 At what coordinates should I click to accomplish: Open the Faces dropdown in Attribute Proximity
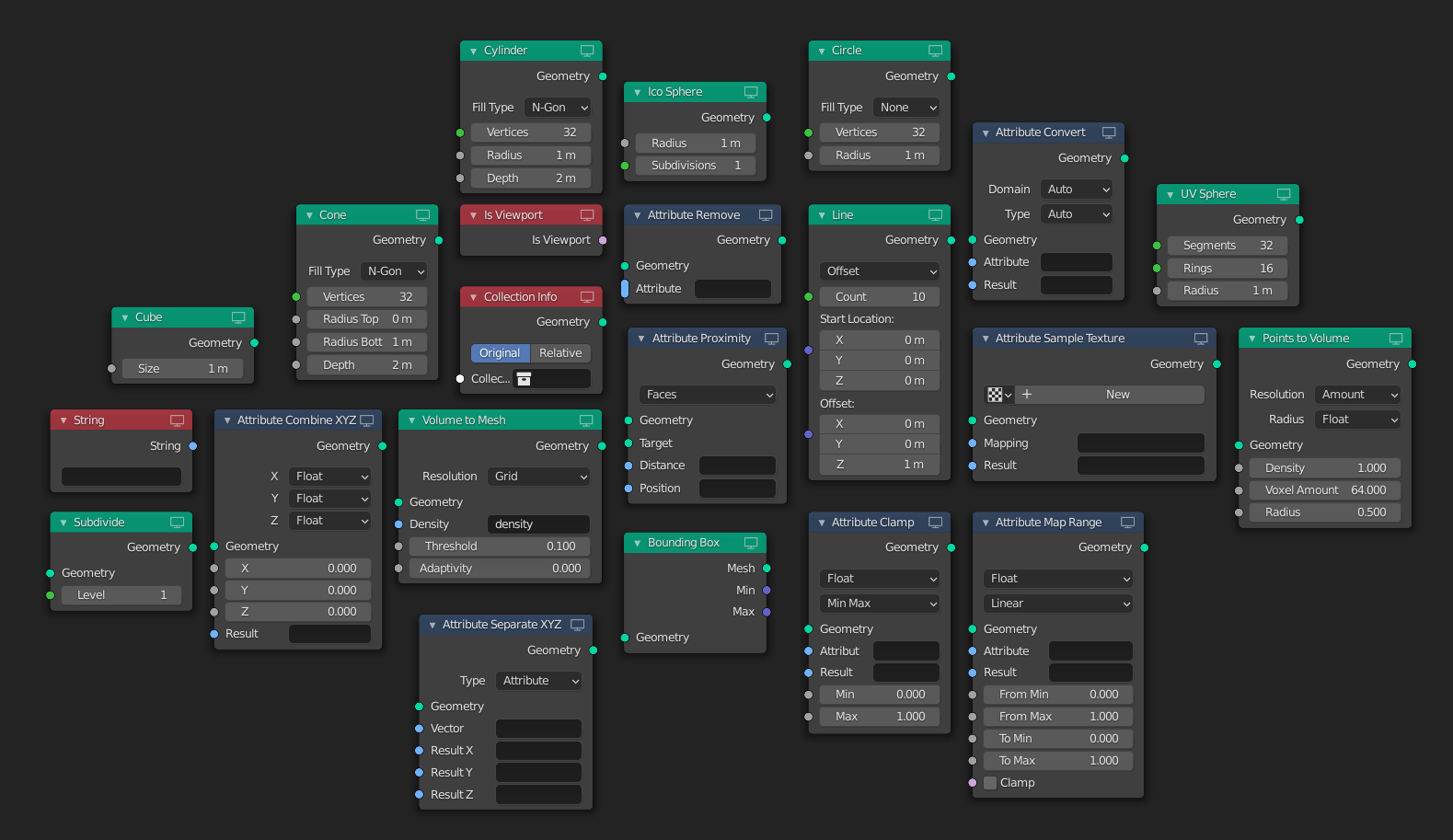point(708,395)
